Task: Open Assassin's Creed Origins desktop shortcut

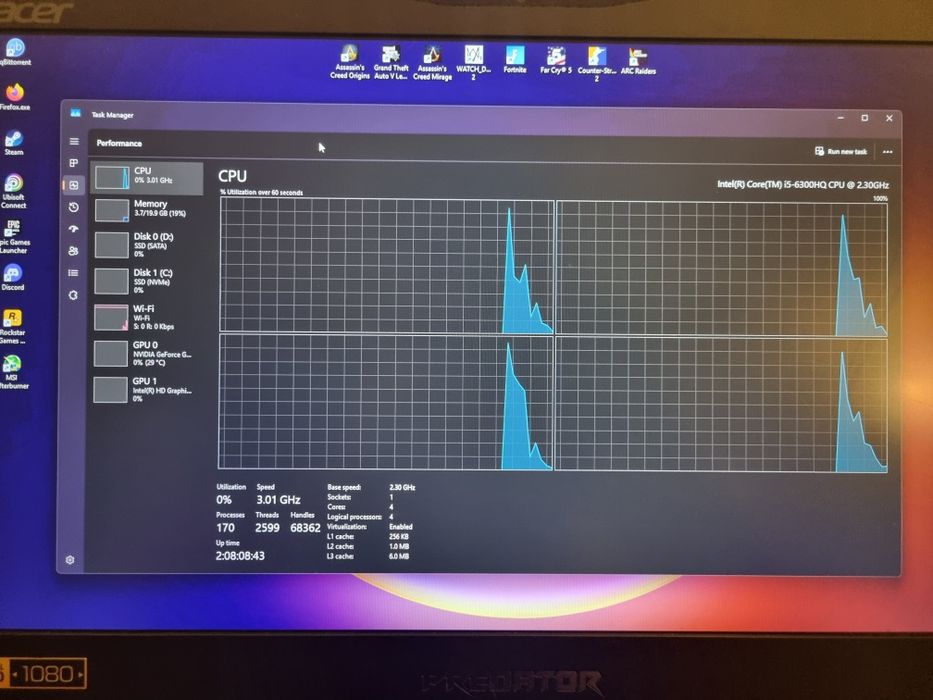Action: pos(350,62)
